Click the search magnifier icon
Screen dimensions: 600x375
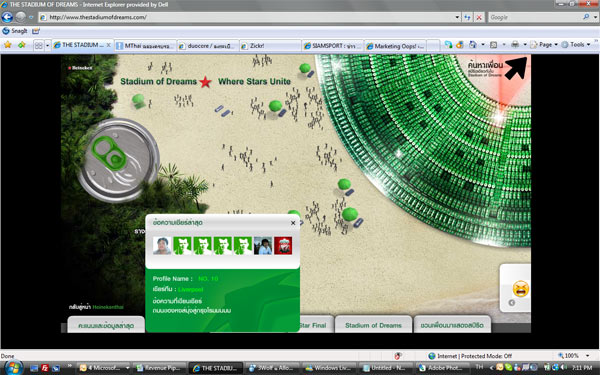[x=586, y=17]
